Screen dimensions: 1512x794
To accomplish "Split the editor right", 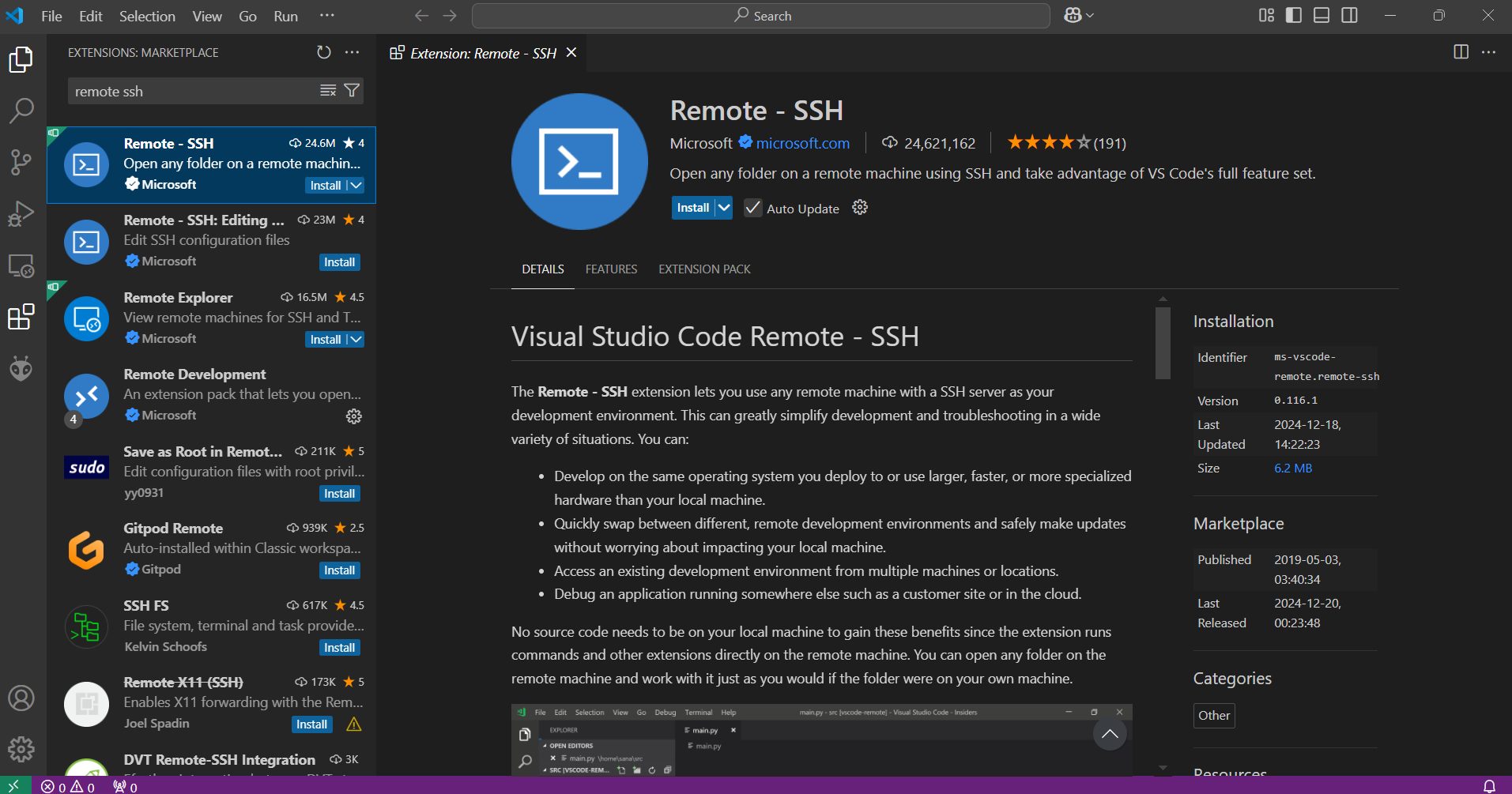I will pyautogui.click(x=1461, y=52).
